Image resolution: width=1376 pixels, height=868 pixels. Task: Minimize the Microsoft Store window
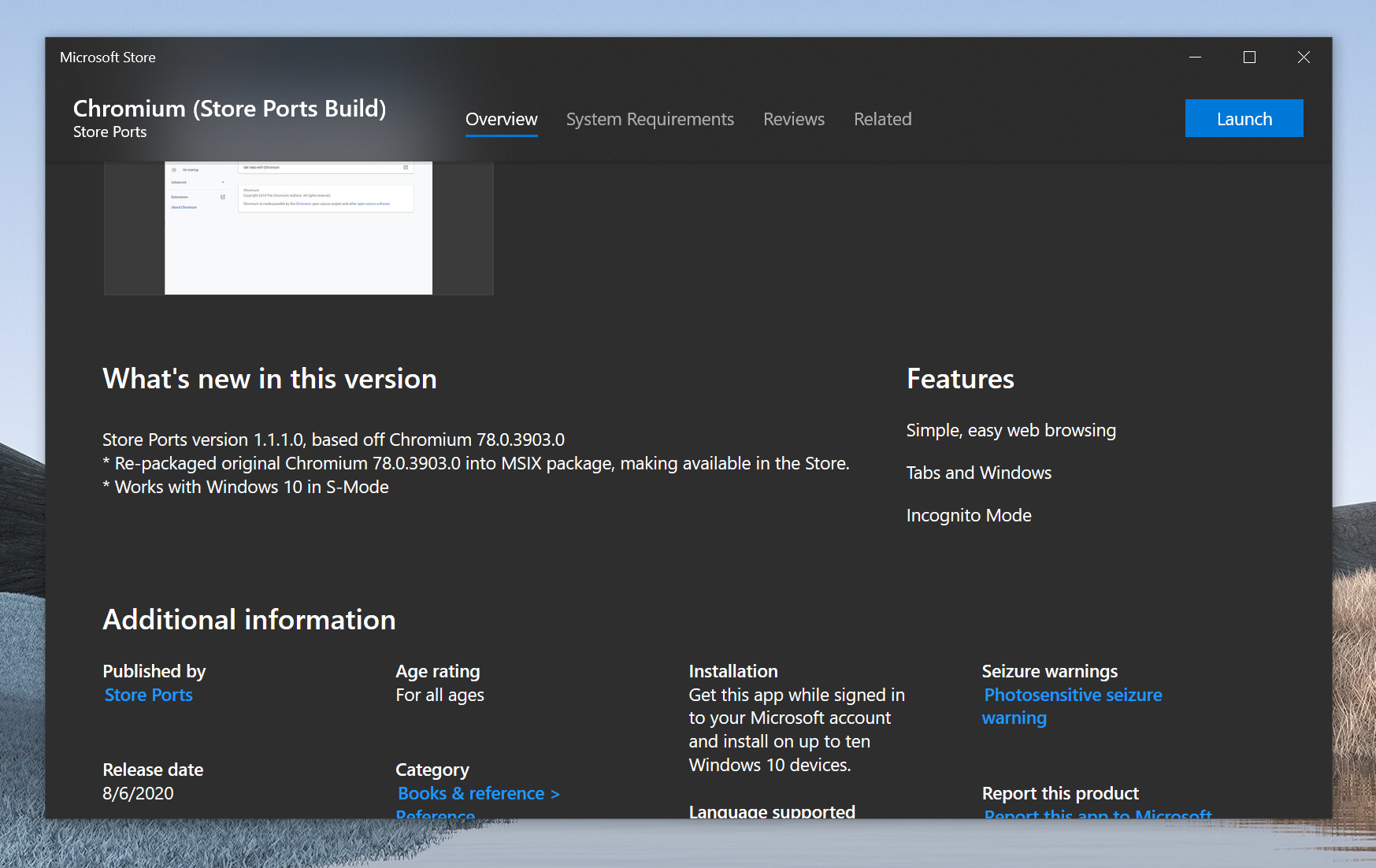(x=1195, y=57)
